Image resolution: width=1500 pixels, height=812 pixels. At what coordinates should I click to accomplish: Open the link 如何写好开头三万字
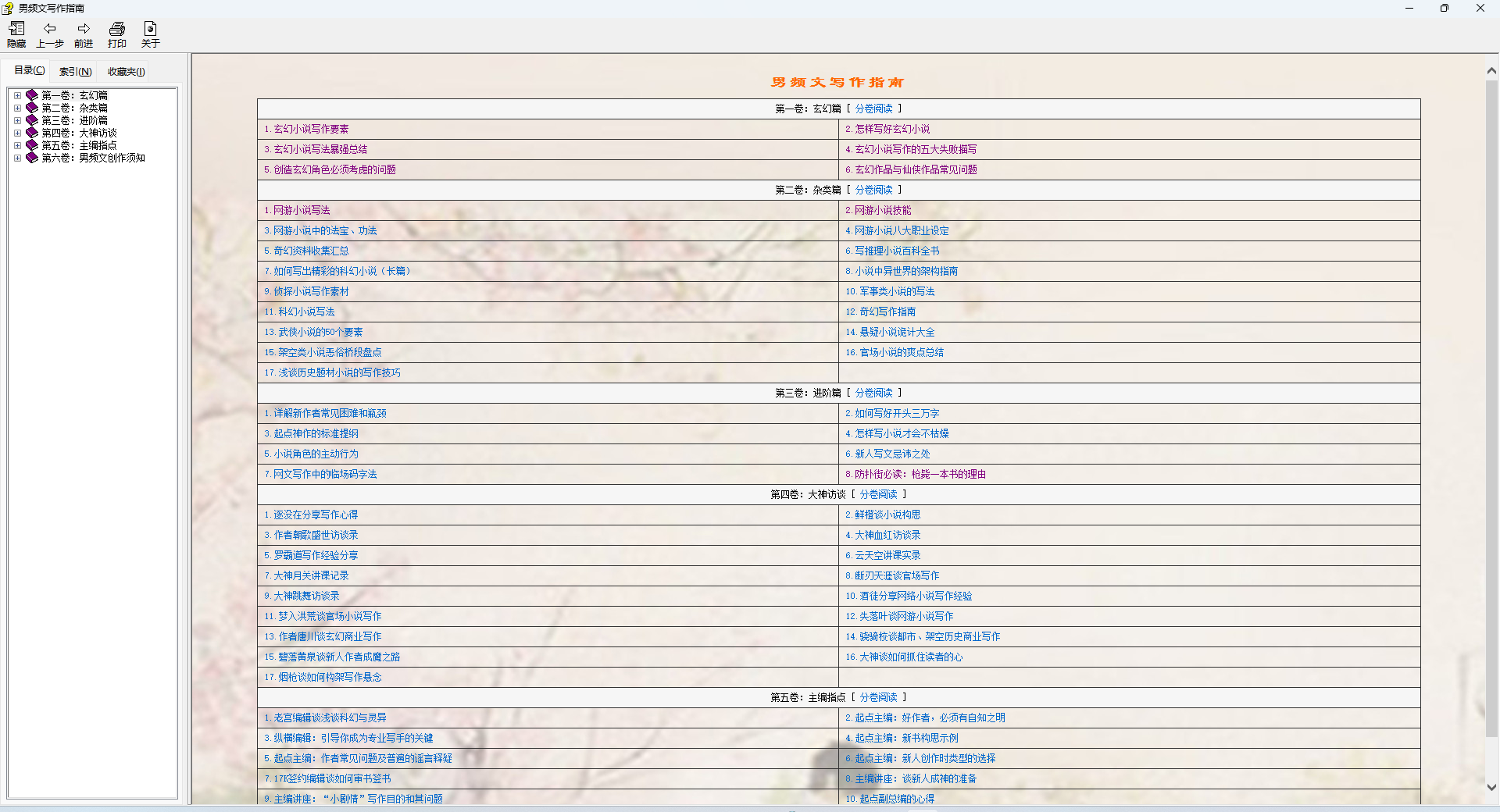(x=897, y=413)
